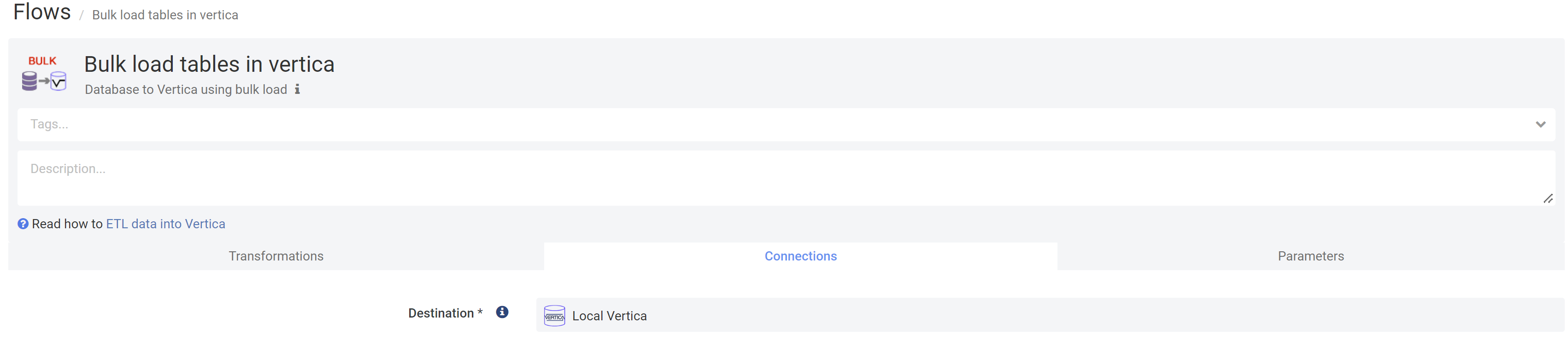Go back to Flows via the breadcrumb
This screenshot has height=347, width=1568.
pyautogui.click(x=42, y=12)
